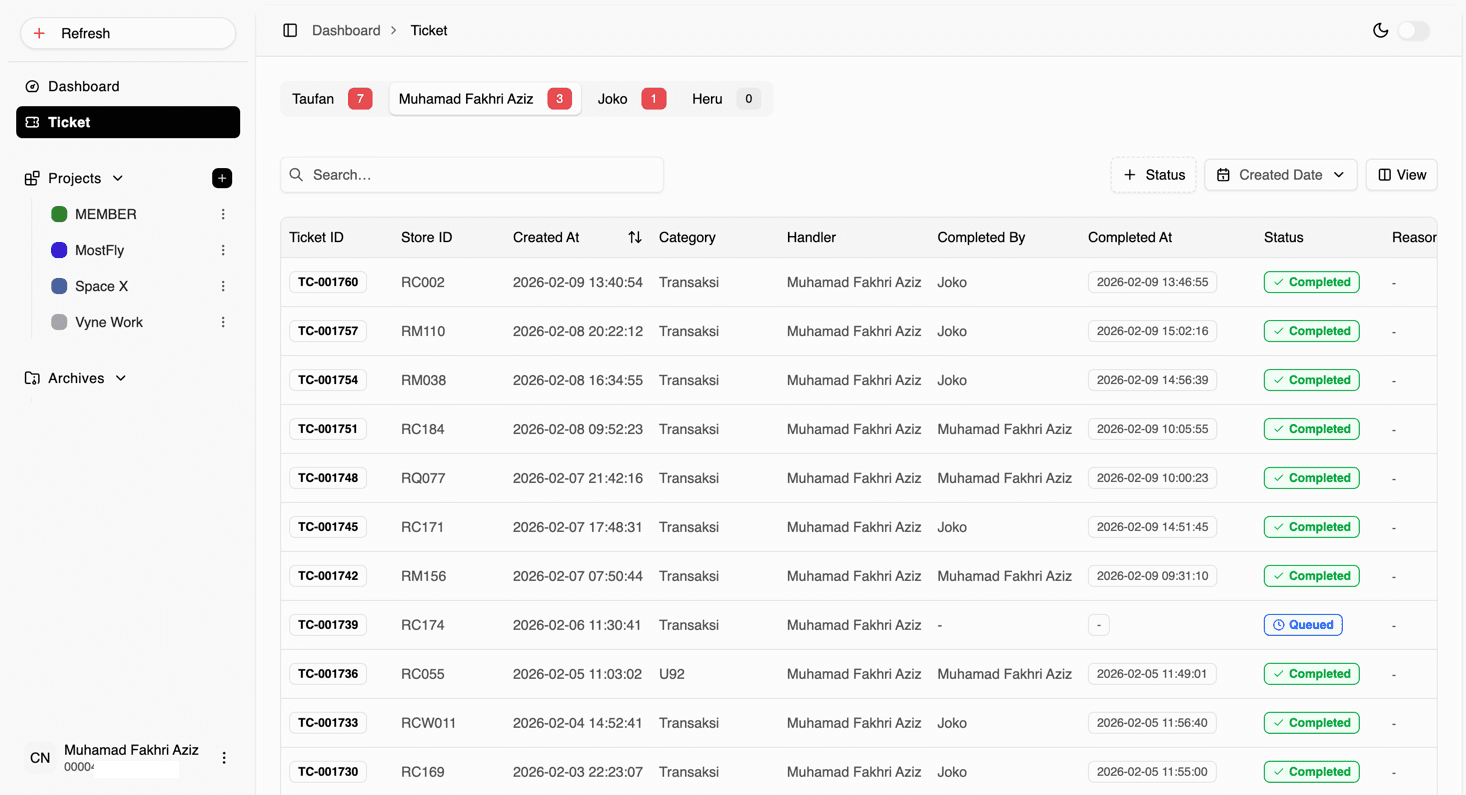Click the add project plus icon
This screenshot has width=1466, height=795.
coord(222,178)
